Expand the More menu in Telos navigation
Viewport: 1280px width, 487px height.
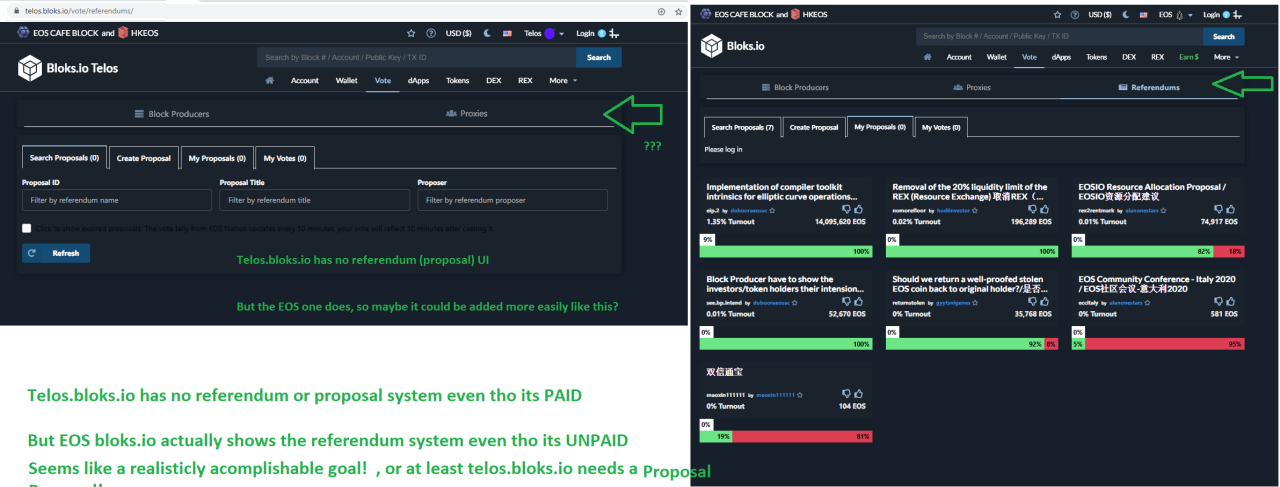[563, 81]
